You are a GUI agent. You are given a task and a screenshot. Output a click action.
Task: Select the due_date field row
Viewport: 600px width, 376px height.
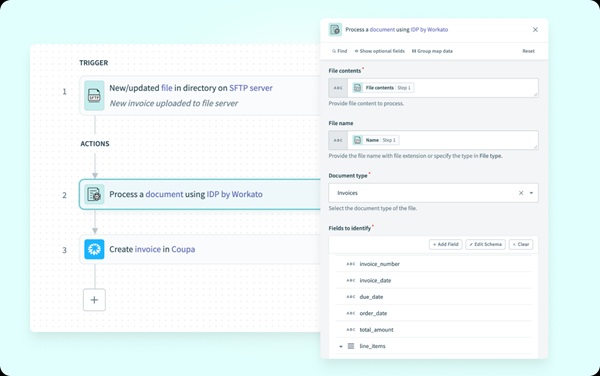pos(434,297)
